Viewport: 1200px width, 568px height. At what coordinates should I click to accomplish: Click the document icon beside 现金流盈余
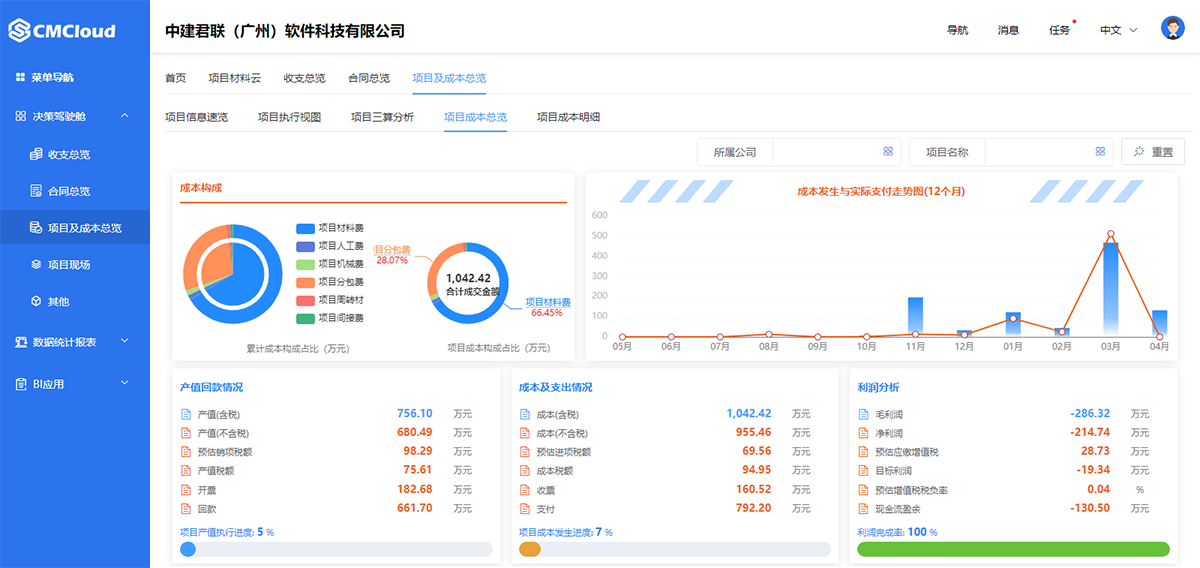863,508
